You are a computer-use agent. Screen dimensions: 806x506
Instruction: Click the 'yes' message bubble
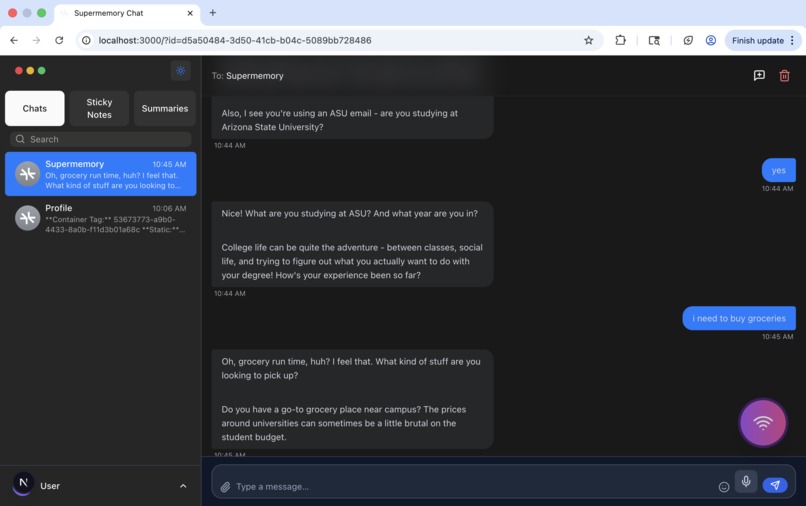click(779, 170)
